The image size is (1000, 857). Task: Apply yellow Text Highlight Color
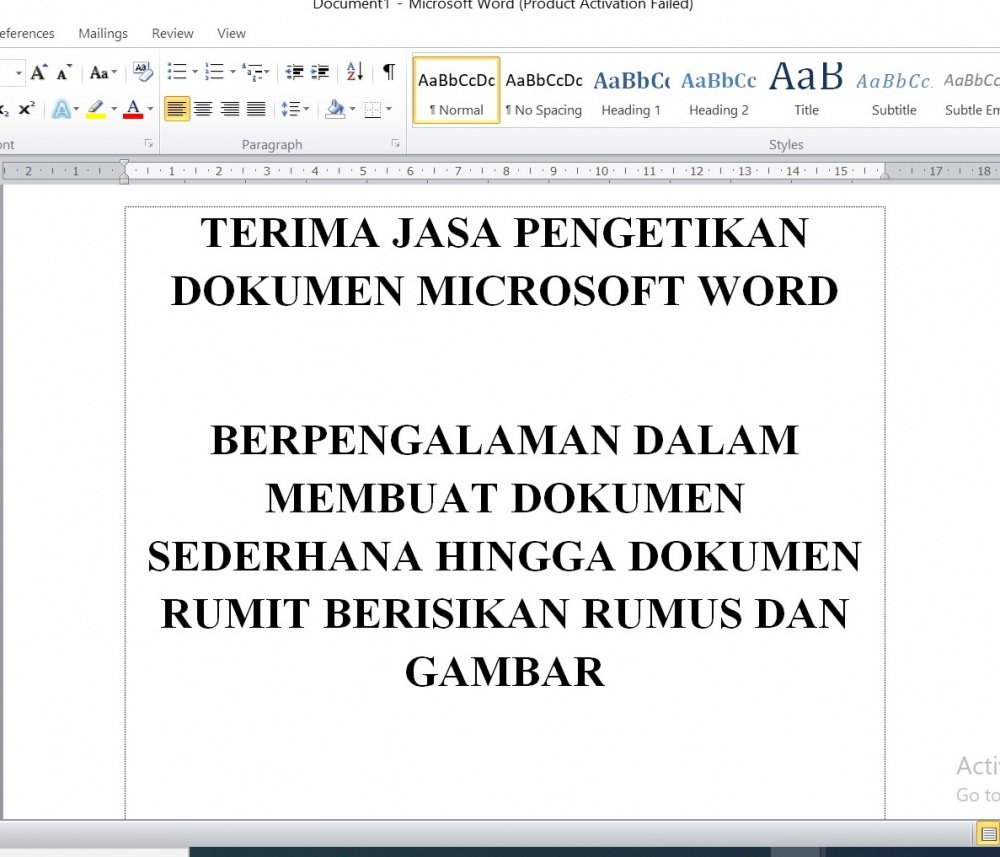click(96, 109)
